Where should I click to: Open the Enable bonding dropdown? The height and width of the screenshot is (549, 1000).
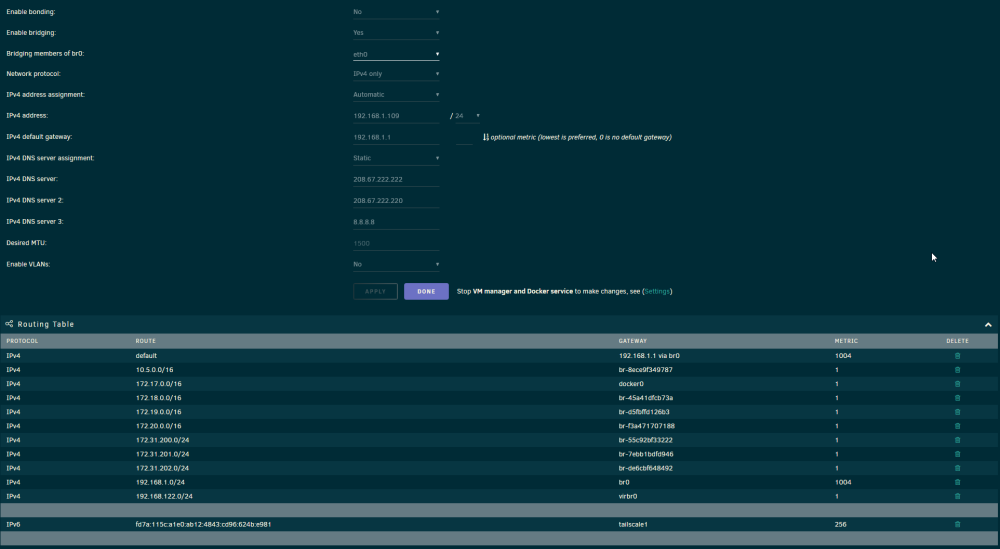(396, 12)
